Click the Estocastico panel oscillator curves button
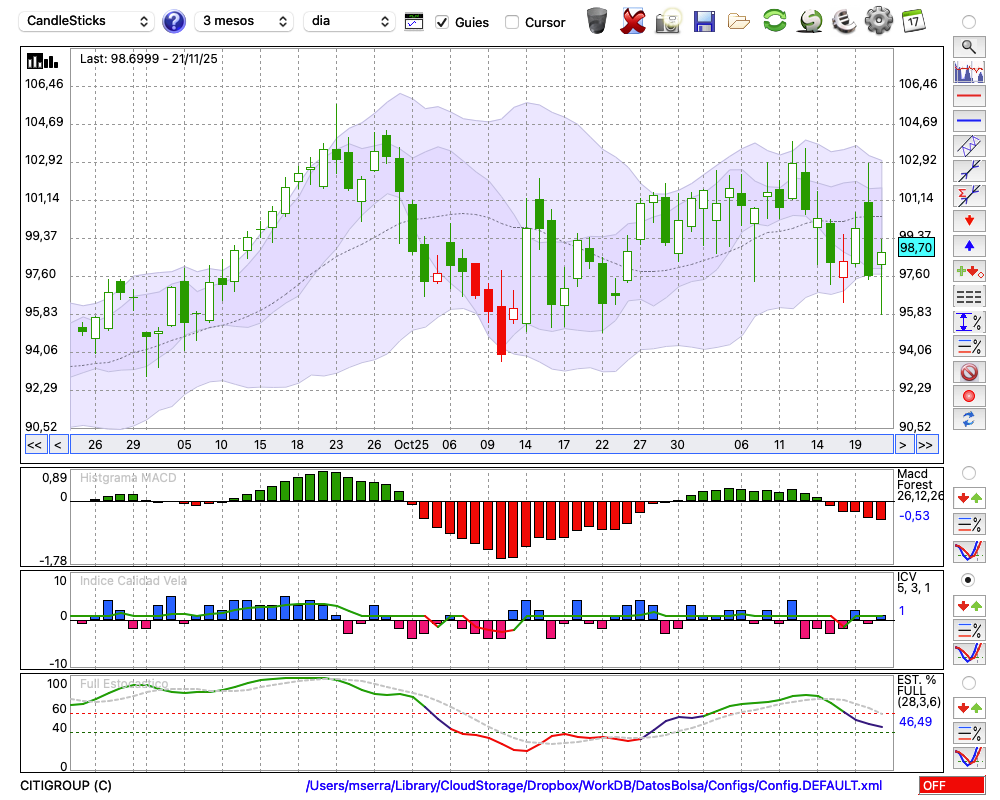Image resolution: width=1000 pixels, height=800 pixels. (x=969, y=757)
